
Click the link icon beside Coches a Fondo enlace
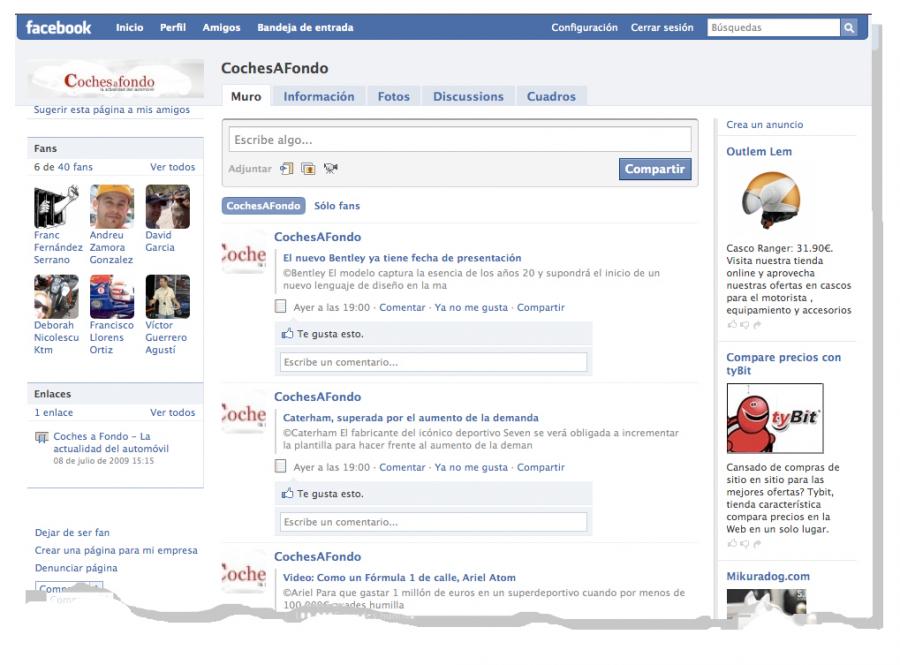point(42,437)
